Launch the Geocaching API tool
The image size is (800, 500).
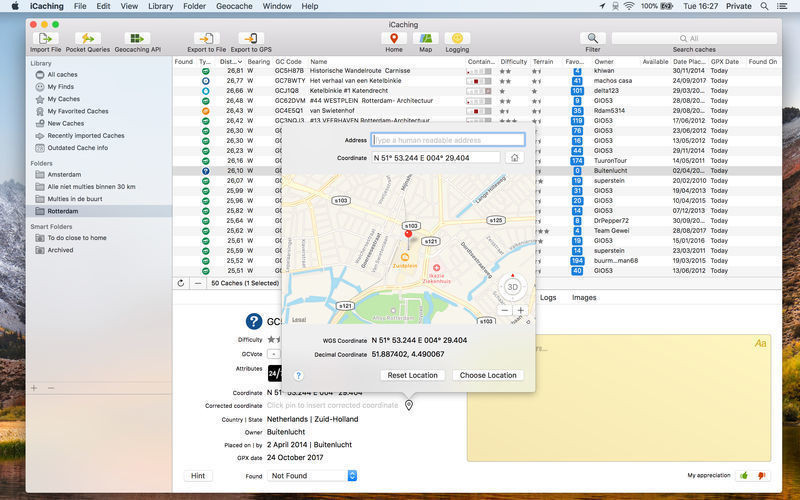click(x=137, y=39)
